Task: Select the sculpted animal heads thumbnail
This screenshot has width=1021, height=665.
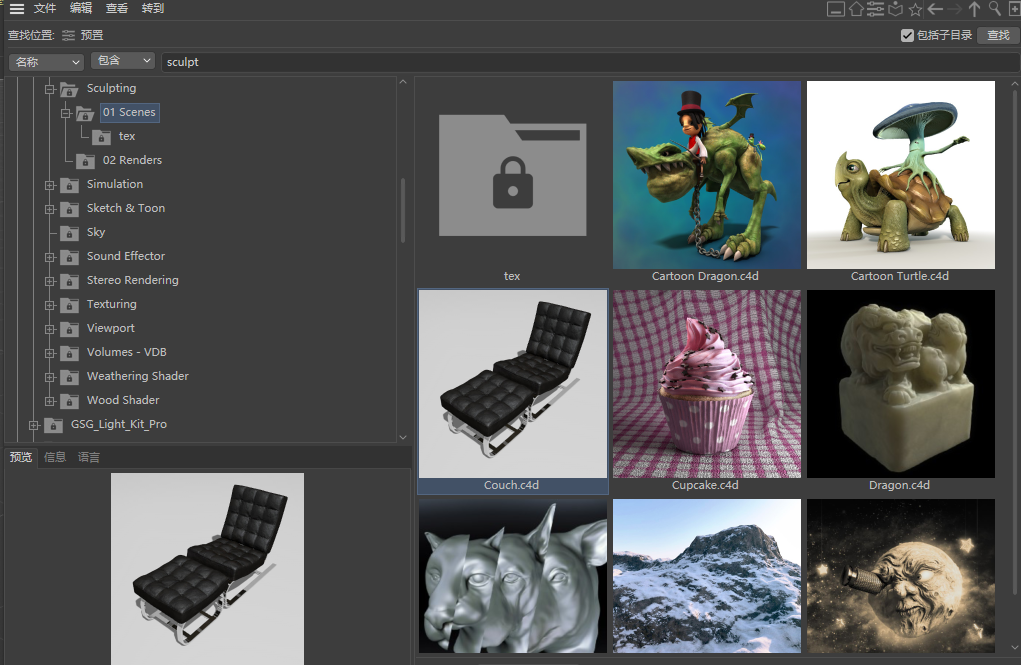Action: tap(512, 576)
